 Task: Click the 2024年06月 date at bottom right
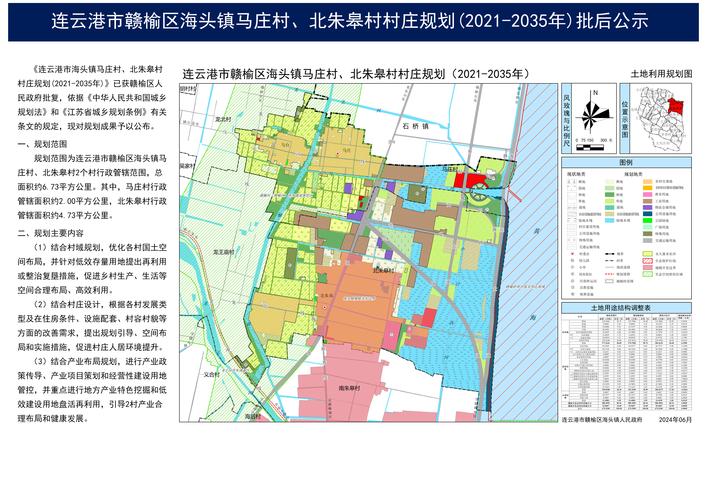coord(674,421)
